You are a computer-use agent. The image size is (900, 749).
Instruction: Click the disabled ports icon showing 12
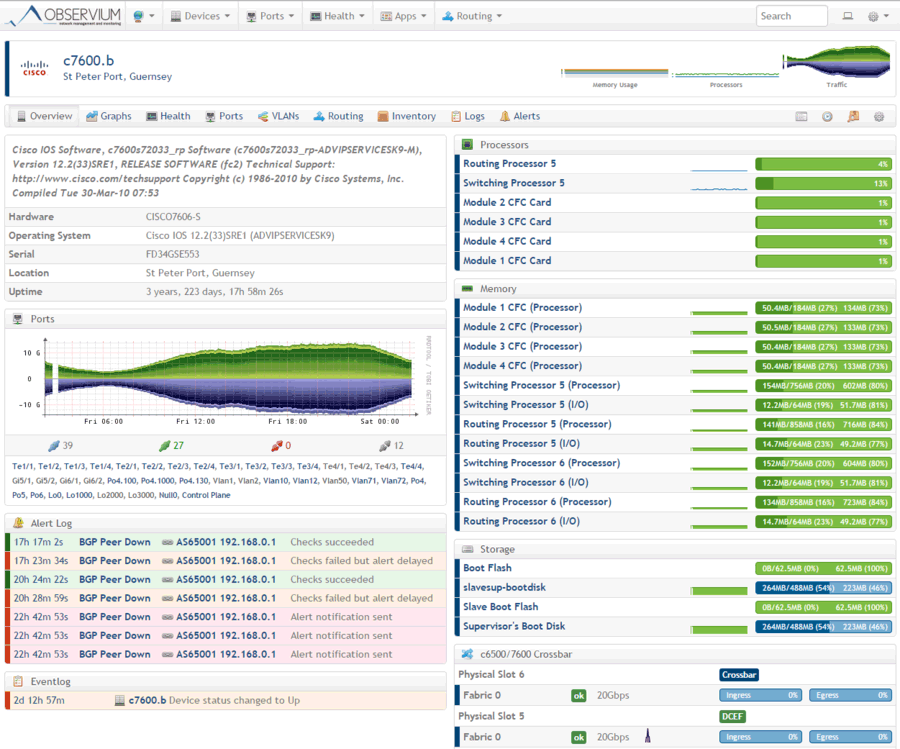click(385, 445)
